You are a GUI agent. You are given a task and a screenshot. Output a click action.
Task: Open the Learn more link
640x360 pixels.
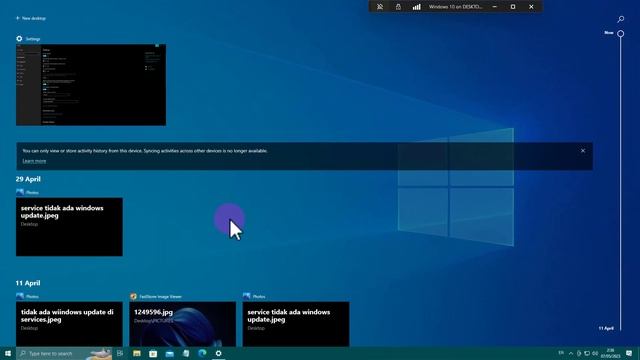tap(34, 161)
